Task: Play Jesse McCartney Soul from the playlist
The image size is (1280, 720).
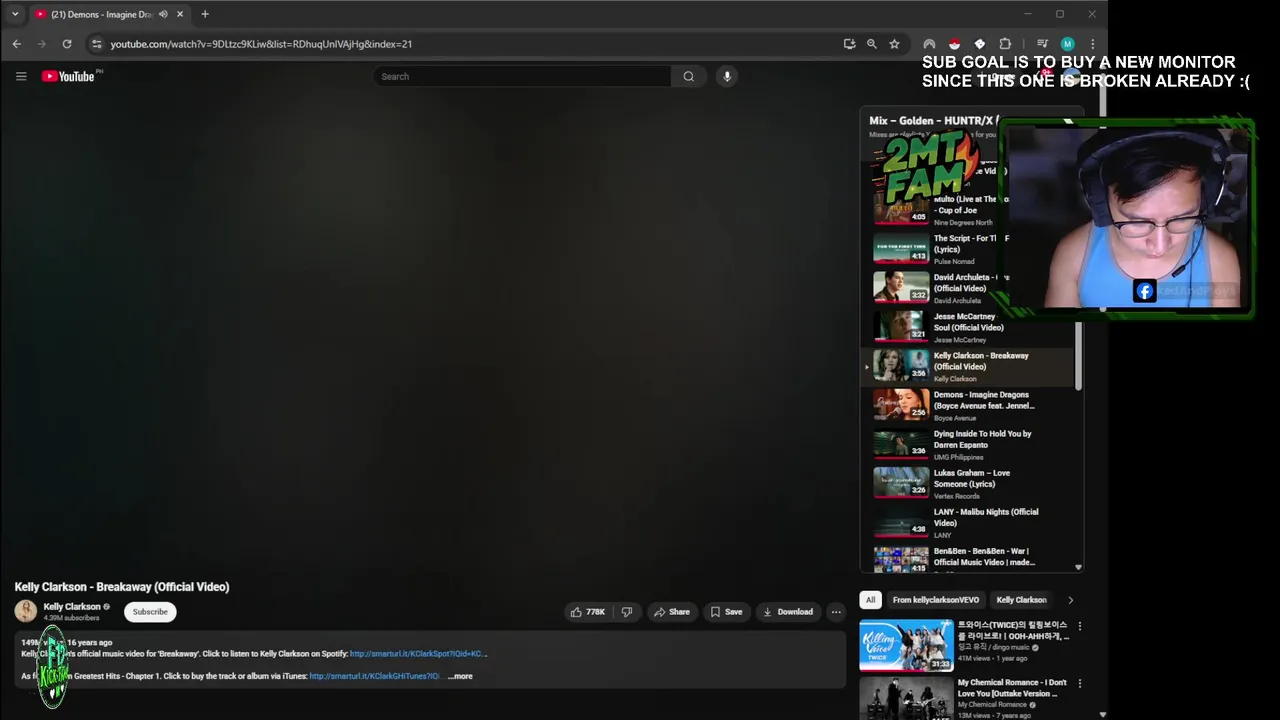Action: (x=967, y=327)
